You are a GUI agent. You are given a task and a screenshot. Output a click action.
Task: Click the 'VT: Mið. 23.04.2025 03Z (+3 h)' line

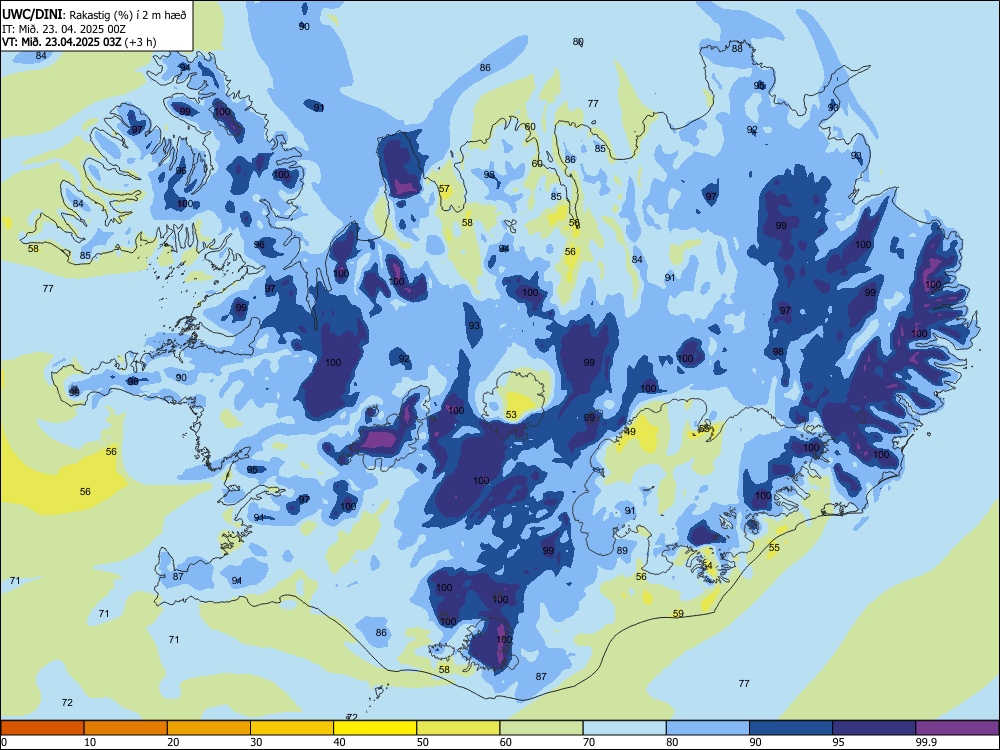[79, 42]
